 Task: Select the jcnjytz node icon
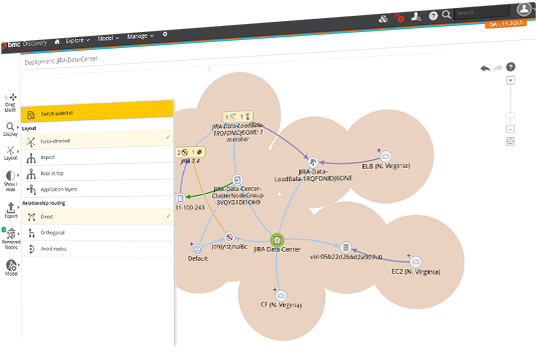tap(229, 237)
